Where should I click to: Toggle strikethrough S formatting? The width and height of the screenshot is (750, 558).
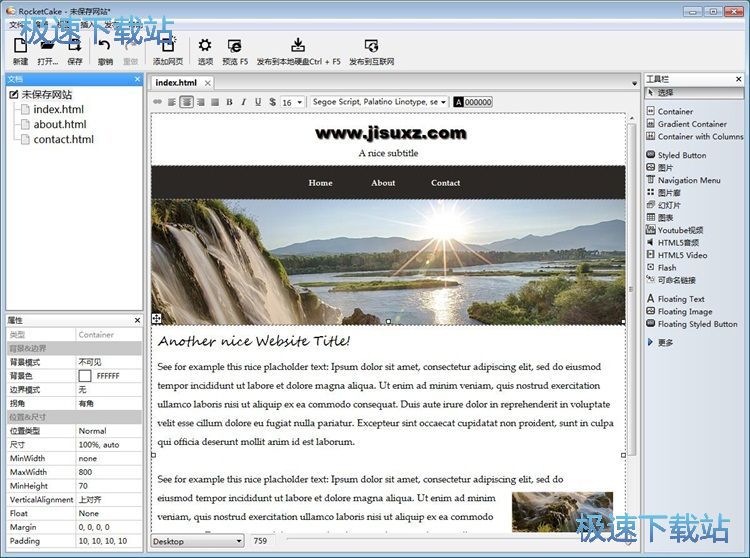pos(273,102)
